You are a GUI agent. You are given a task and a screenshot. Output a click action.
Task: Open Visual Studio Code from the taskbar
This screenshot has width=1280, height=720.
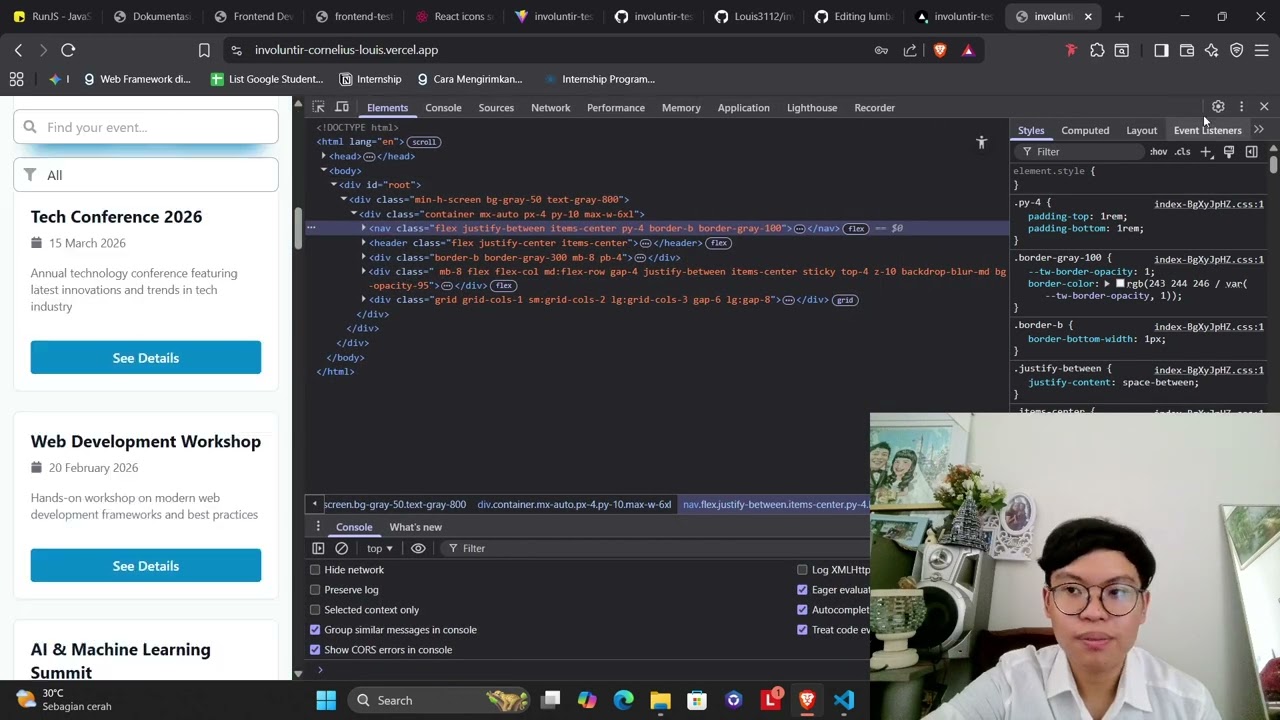coord(844,700)
